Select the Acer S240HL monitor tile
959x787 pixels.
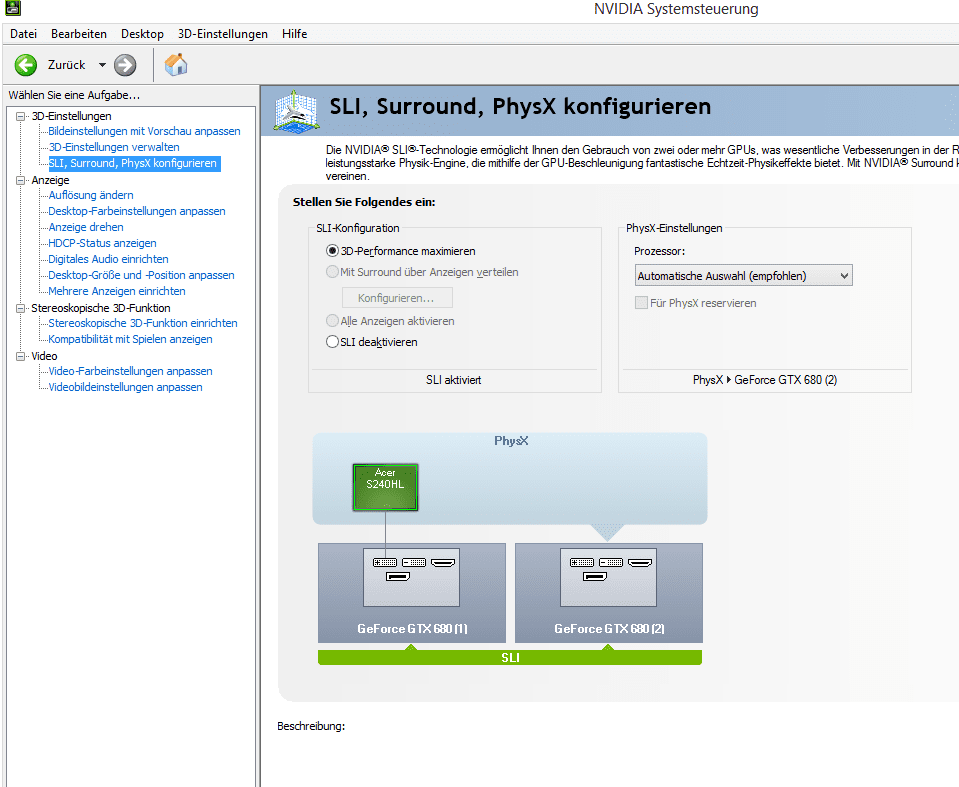pos(385,487)
